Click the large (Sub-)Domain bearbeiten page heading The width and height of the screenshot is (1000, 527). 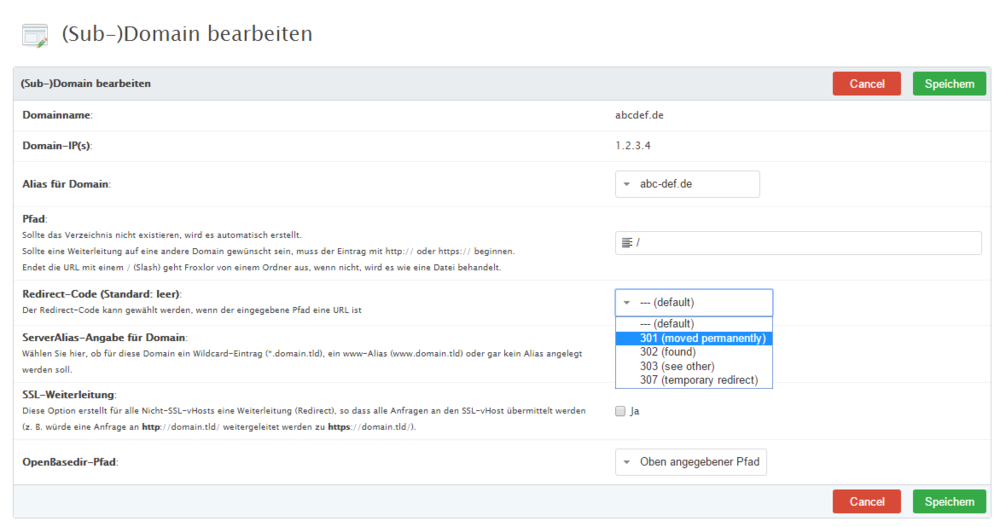tap(187, 34)
